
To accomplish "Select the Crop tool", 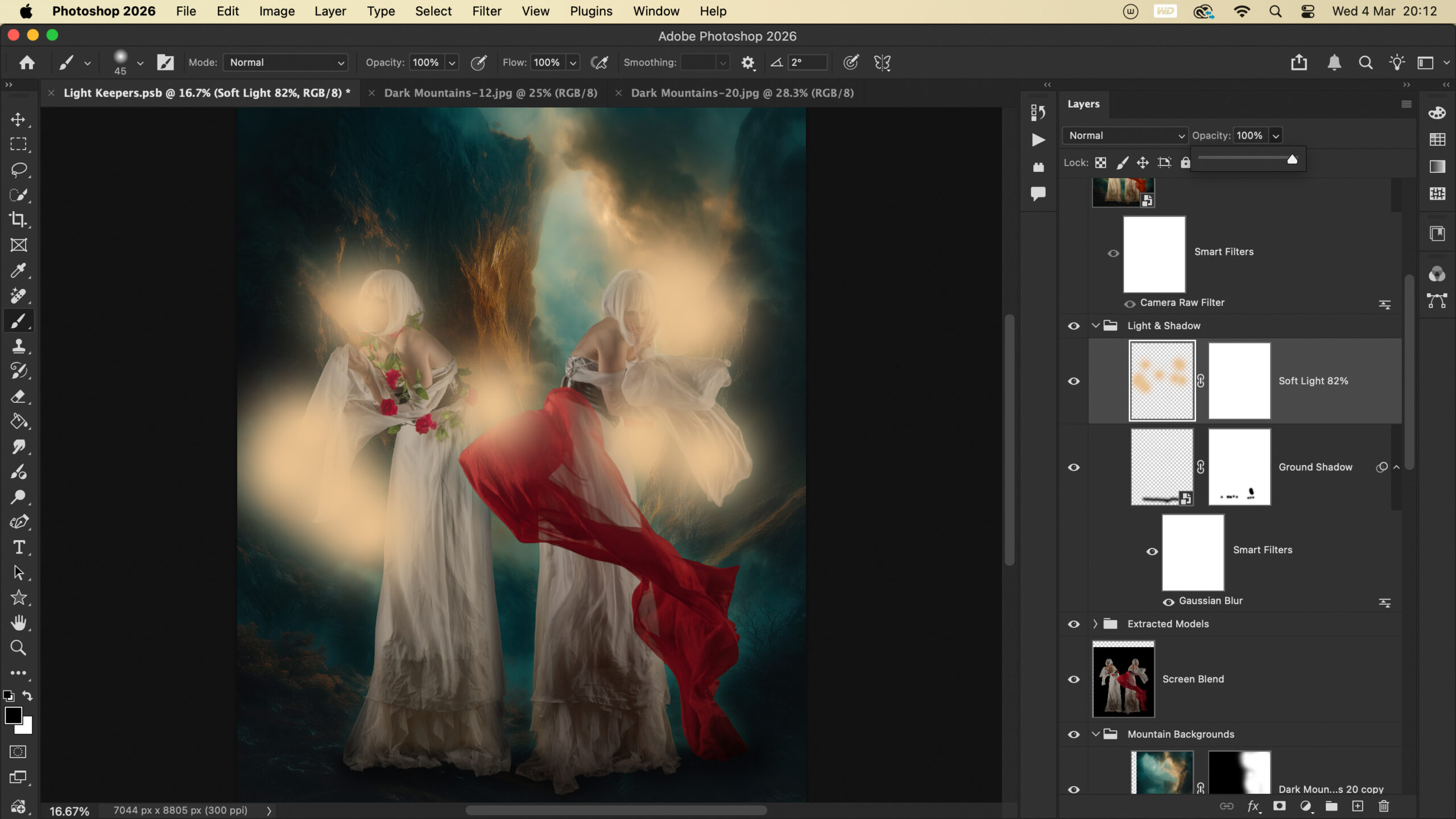I will pos(18,220).
